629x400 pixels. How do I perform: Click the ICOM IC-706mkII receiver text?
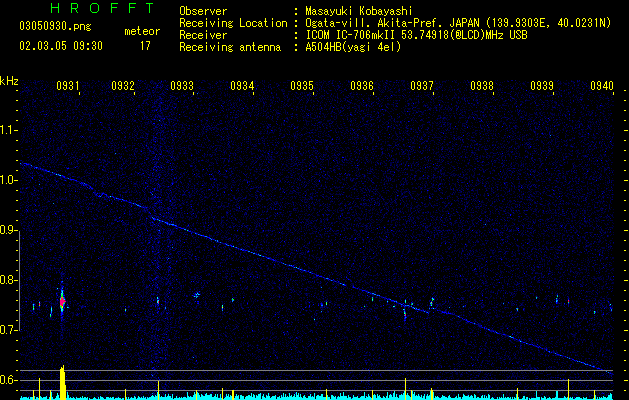(352, 35)
